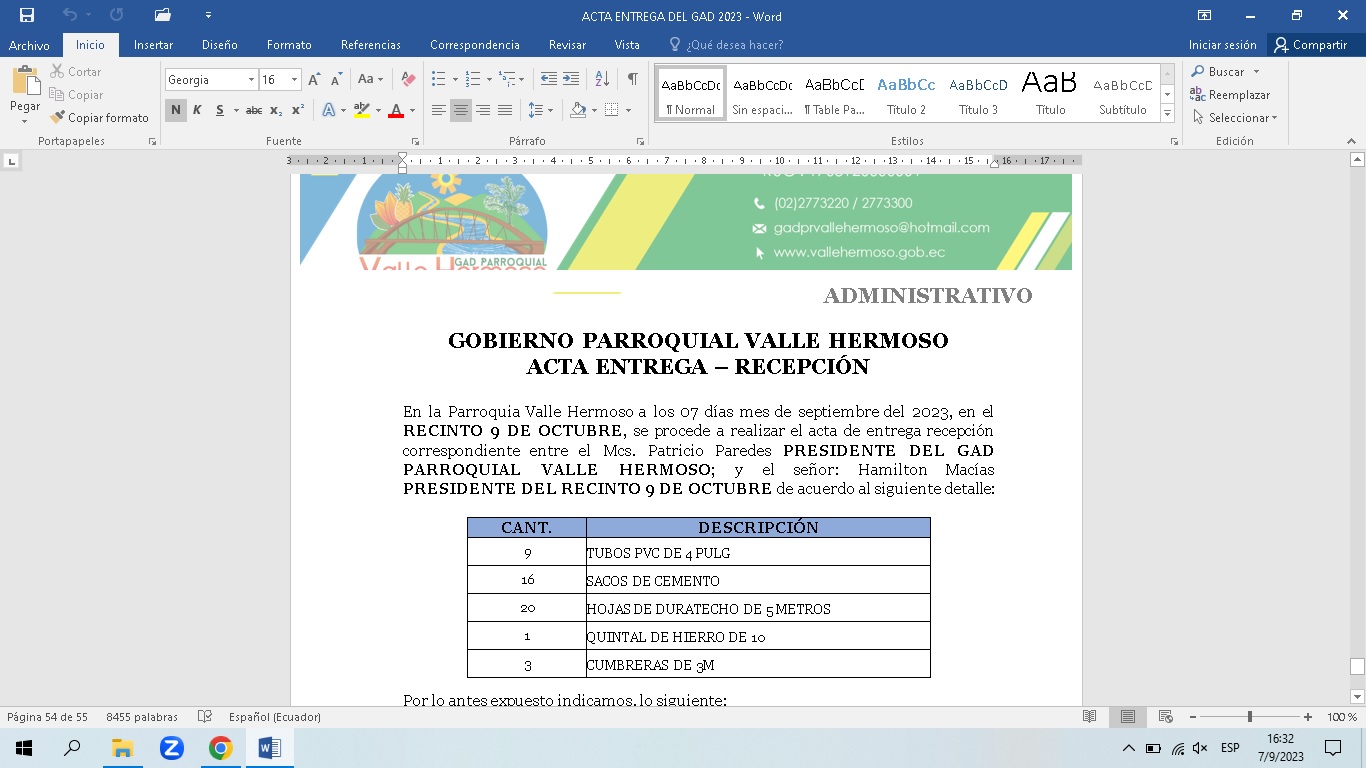1366x768 pixels.
Task: Click the Compartir button
Action: click(1310, 45)
